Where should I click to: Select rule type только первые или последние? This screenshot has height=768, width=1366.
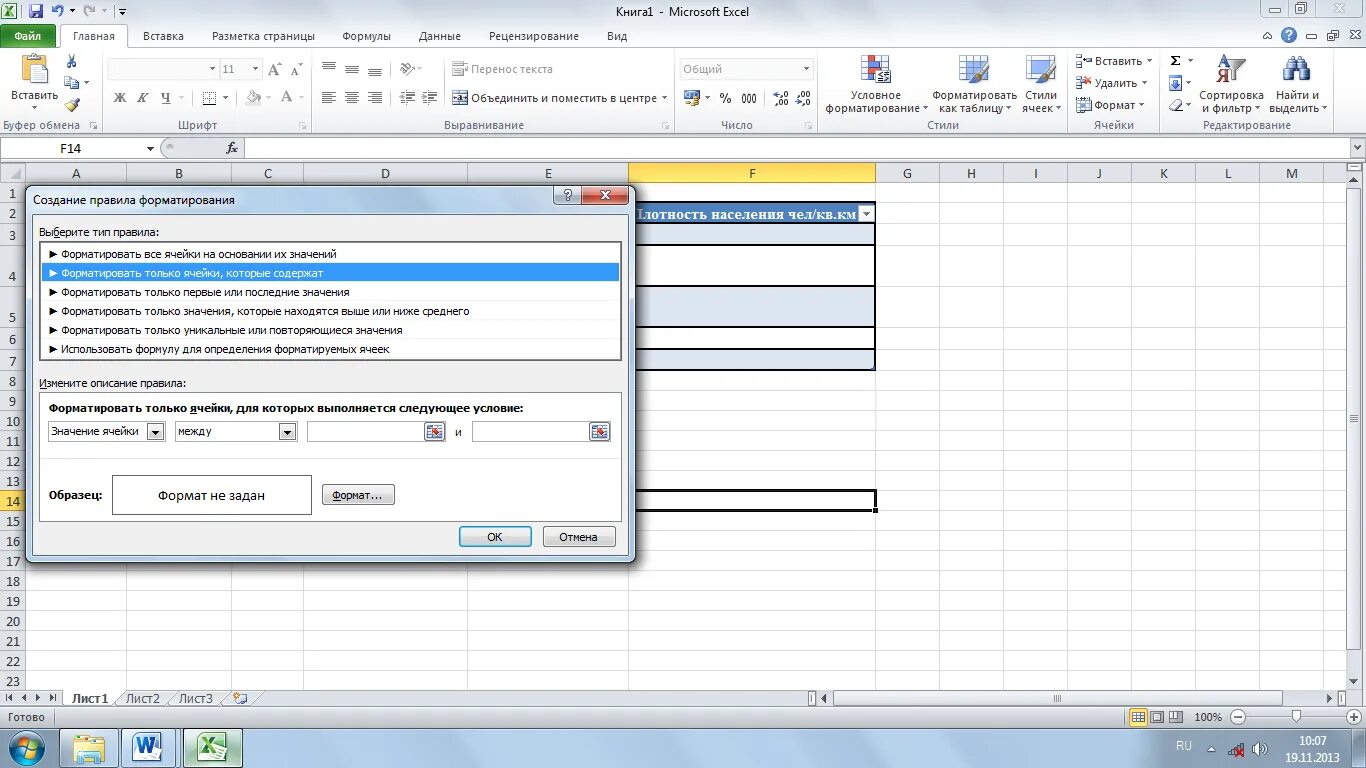click(331, 292)
